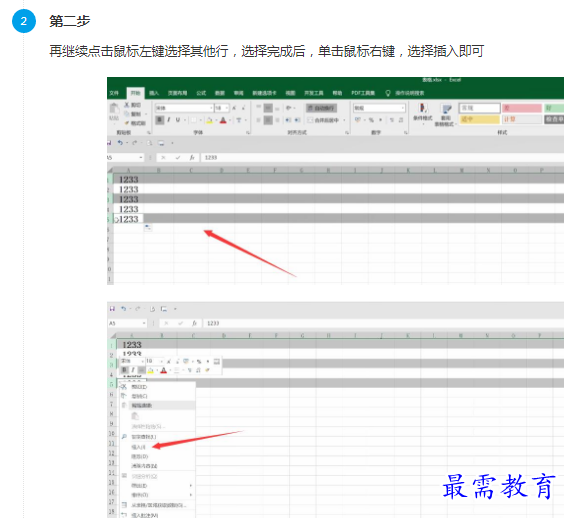Select row 2 cell 1233 in upper sheet
This screenshot has width=564, height=518.
pyautogui.click(x=129, y=189)
